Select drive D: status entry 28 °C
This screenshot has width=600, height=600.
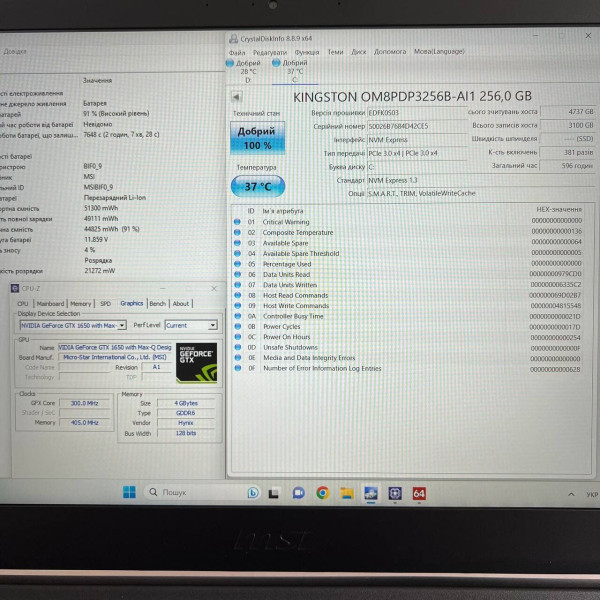point(244,71)
